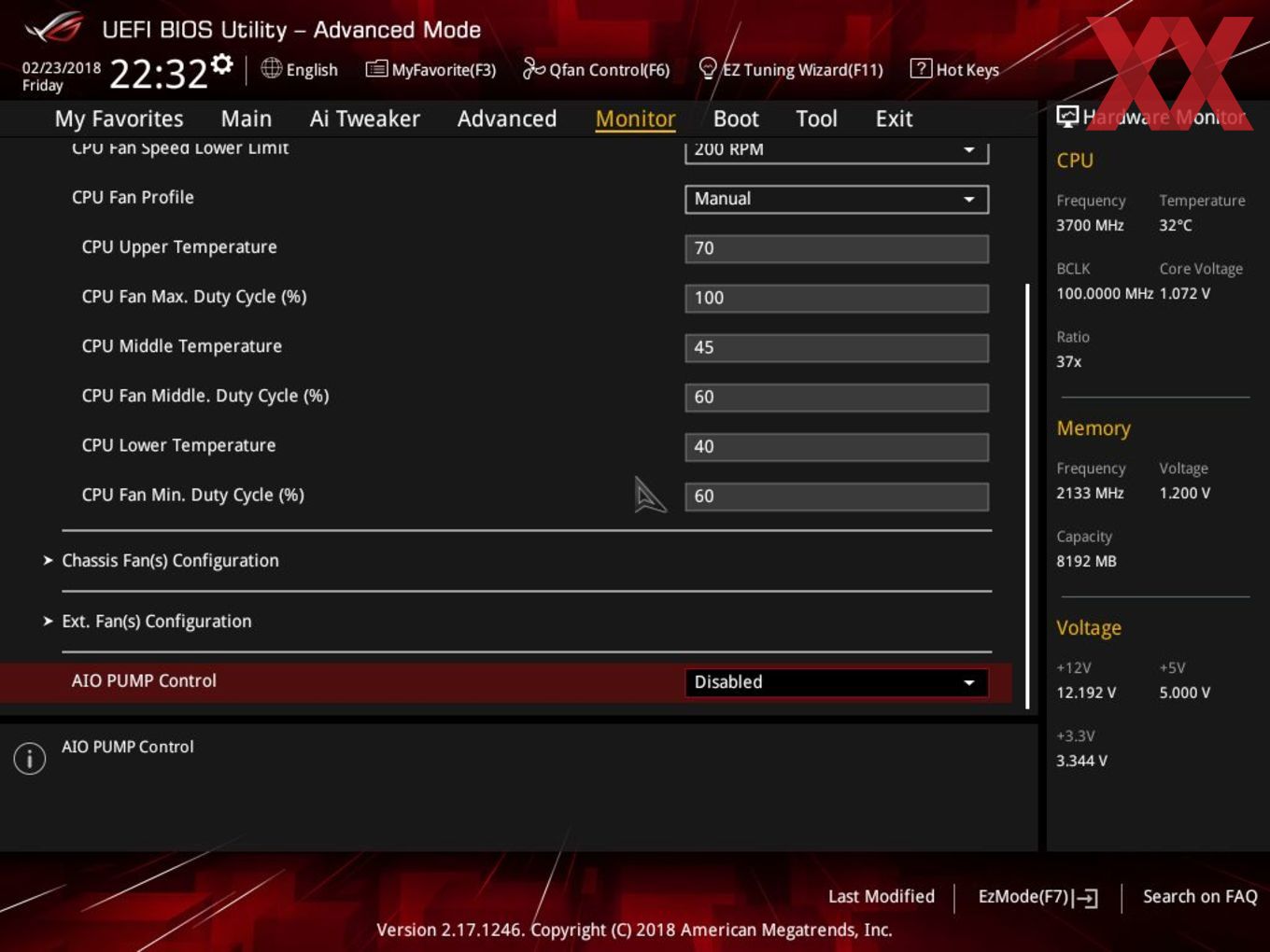Screen dimensions: 1270x952
Task: Click the globe language icon
Action: 271,68
